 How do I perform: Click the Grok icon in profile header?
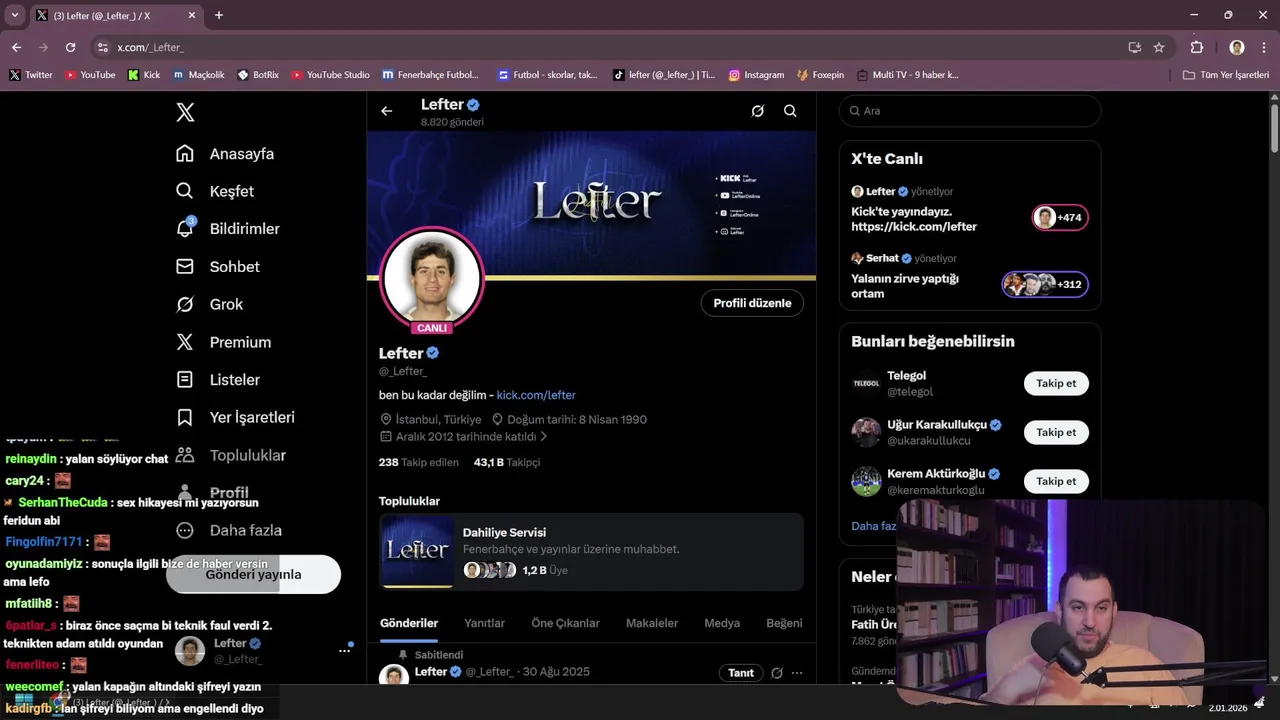click(758, 111)
